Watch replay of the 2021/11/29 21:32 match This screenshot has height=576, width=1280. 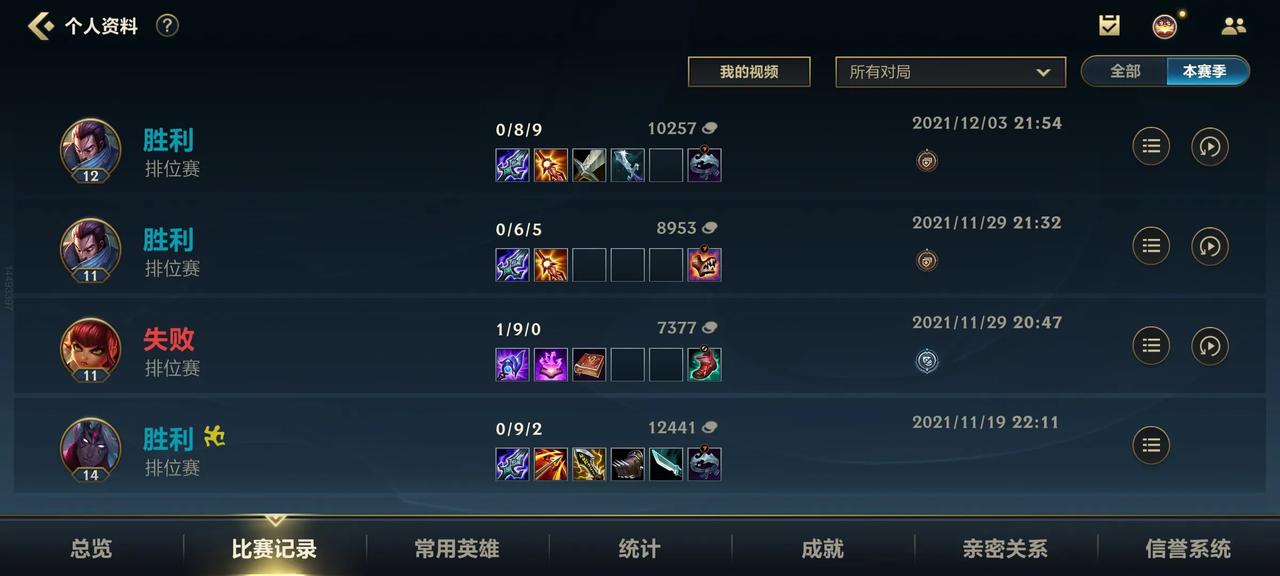coord(1210,246)
